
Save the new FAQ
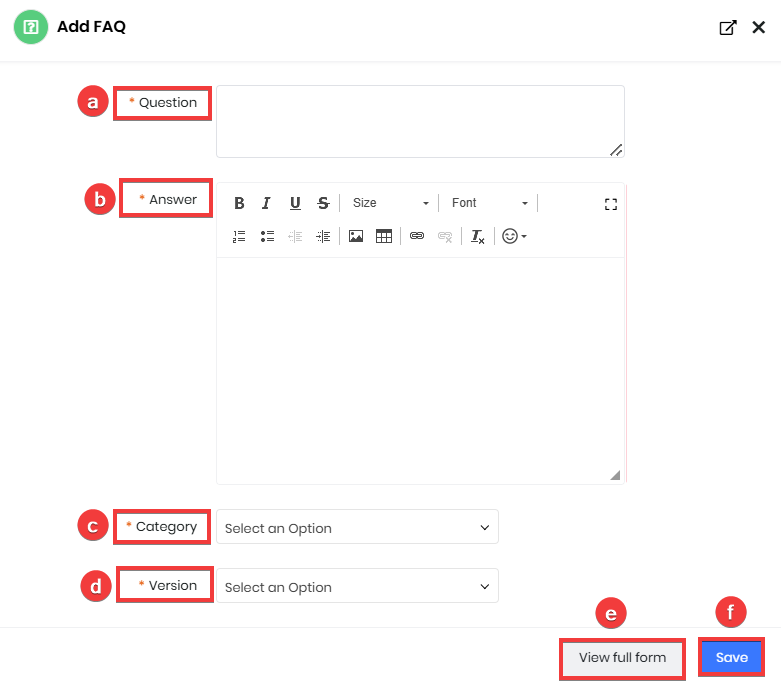point(731,658)
